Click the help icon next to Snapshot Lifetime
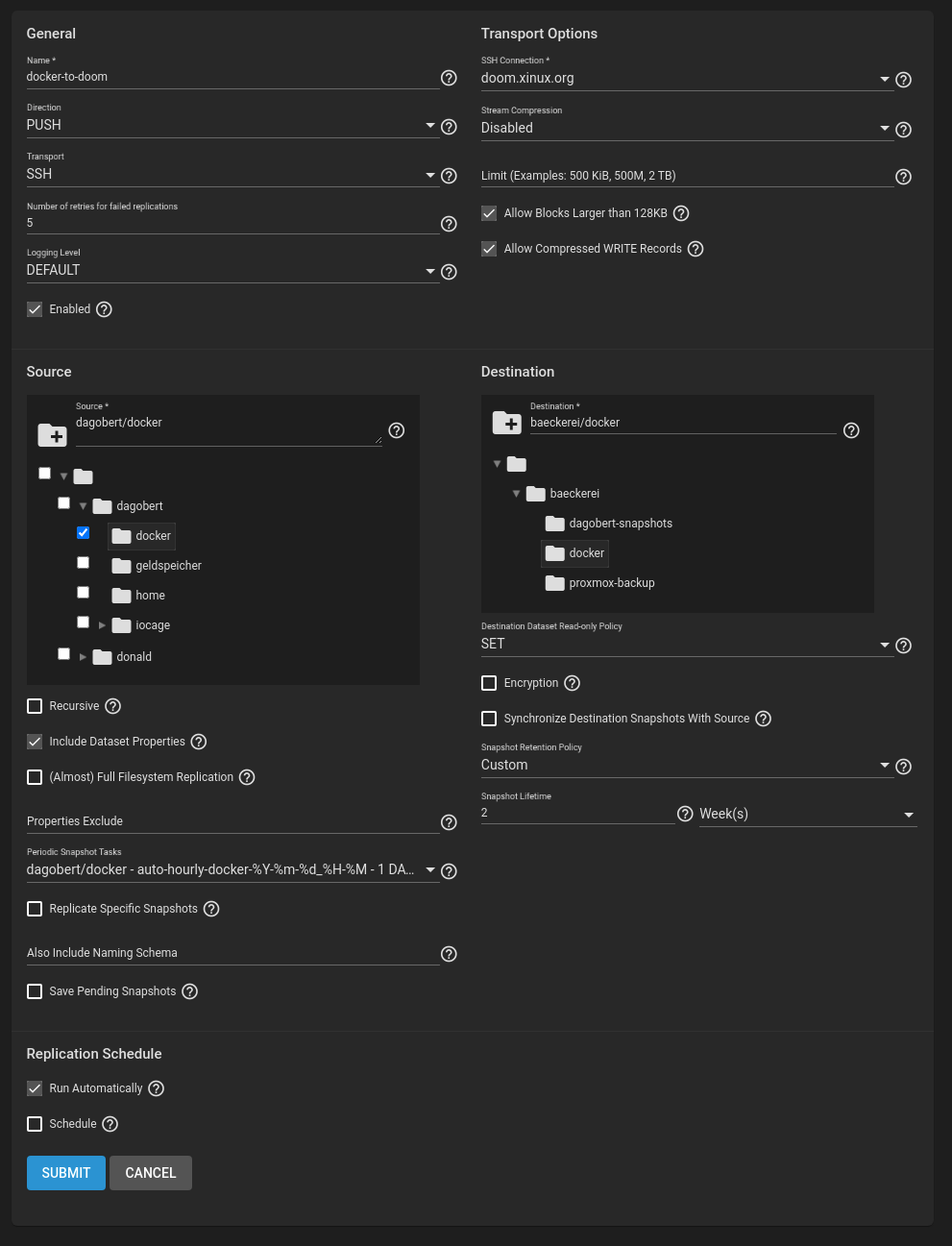This screenshot has height=1246, width=952. (x=685, y=814)
